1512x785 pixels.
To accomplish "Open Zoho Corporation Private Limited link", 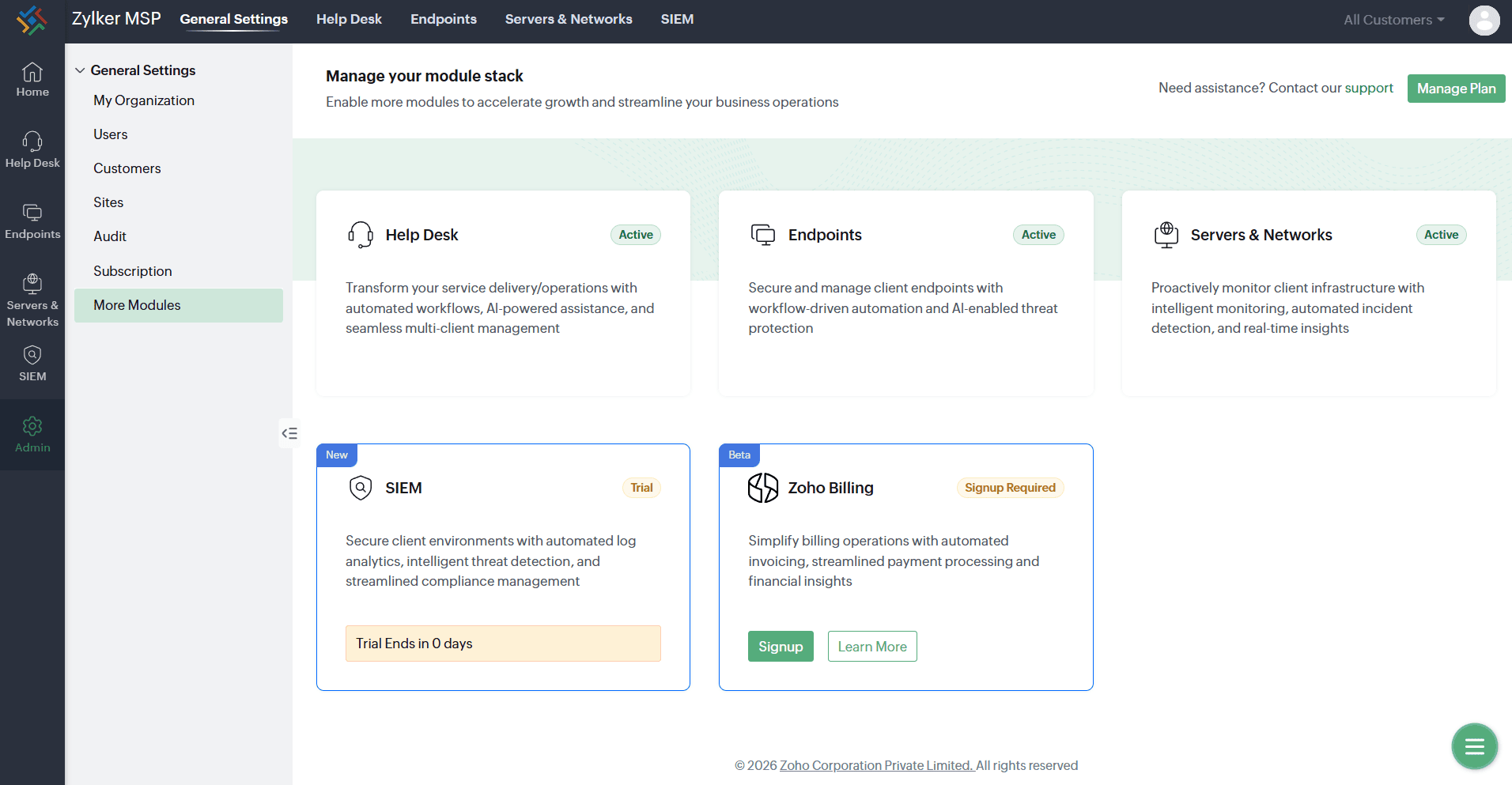I will click(x=876, y=765).
